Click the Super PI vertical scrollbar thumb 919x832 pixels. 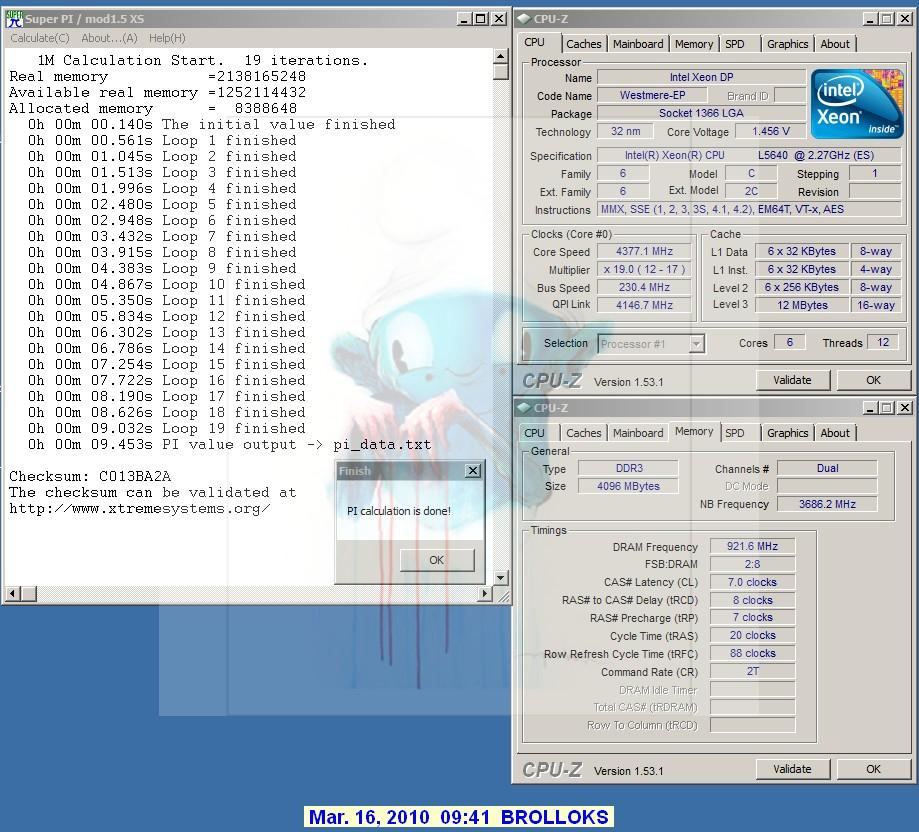click(x=501, y=71)
